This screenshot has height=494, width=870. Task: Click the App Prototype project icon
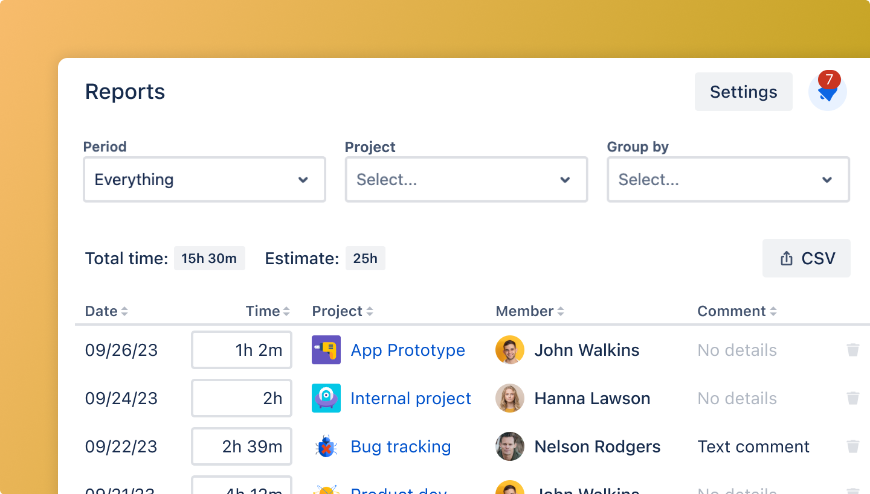coord(326,350)
